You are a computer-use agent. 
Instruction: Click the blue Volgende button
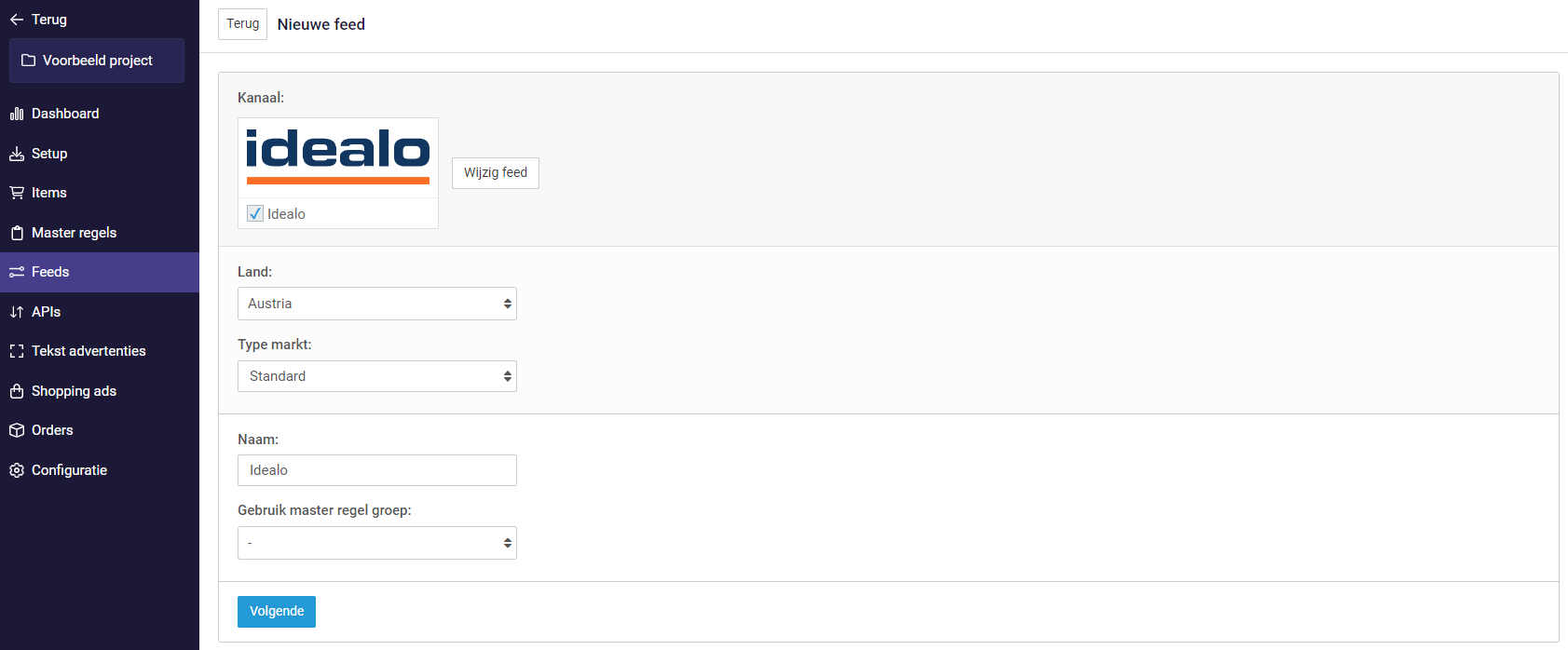pos(277,612)
